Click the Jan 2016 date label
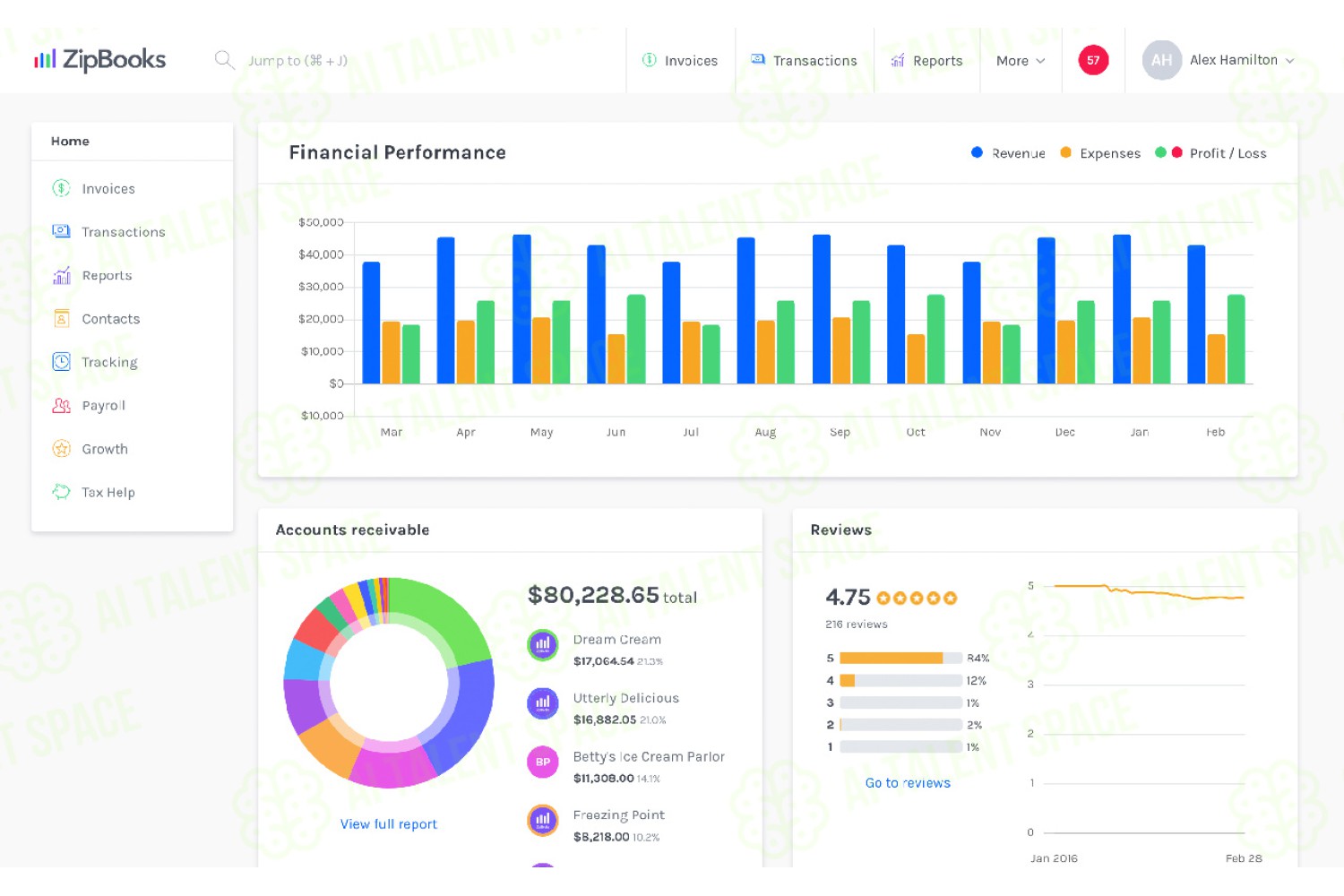This screenshot has height=896, width=1344. [1054, 858]
